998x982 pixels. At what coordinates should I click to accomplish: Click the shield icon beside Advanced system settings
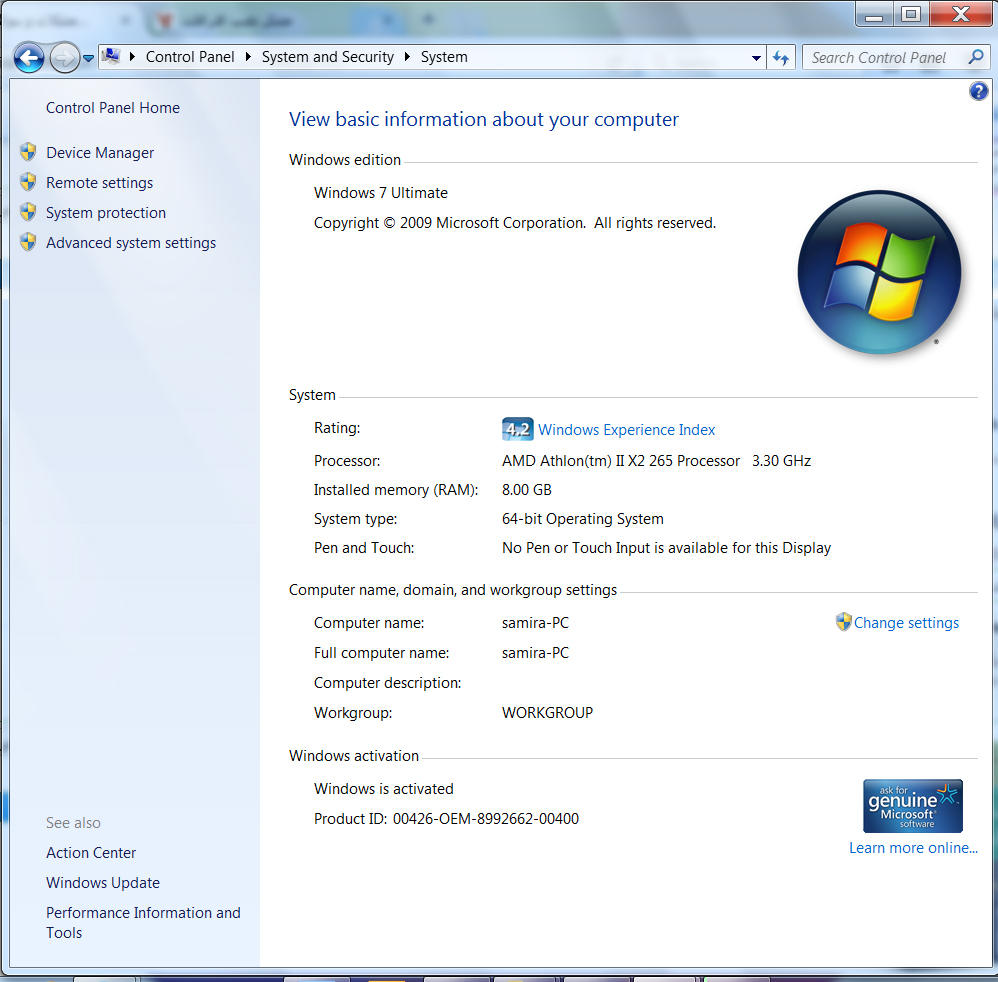[x=28, y=241]
